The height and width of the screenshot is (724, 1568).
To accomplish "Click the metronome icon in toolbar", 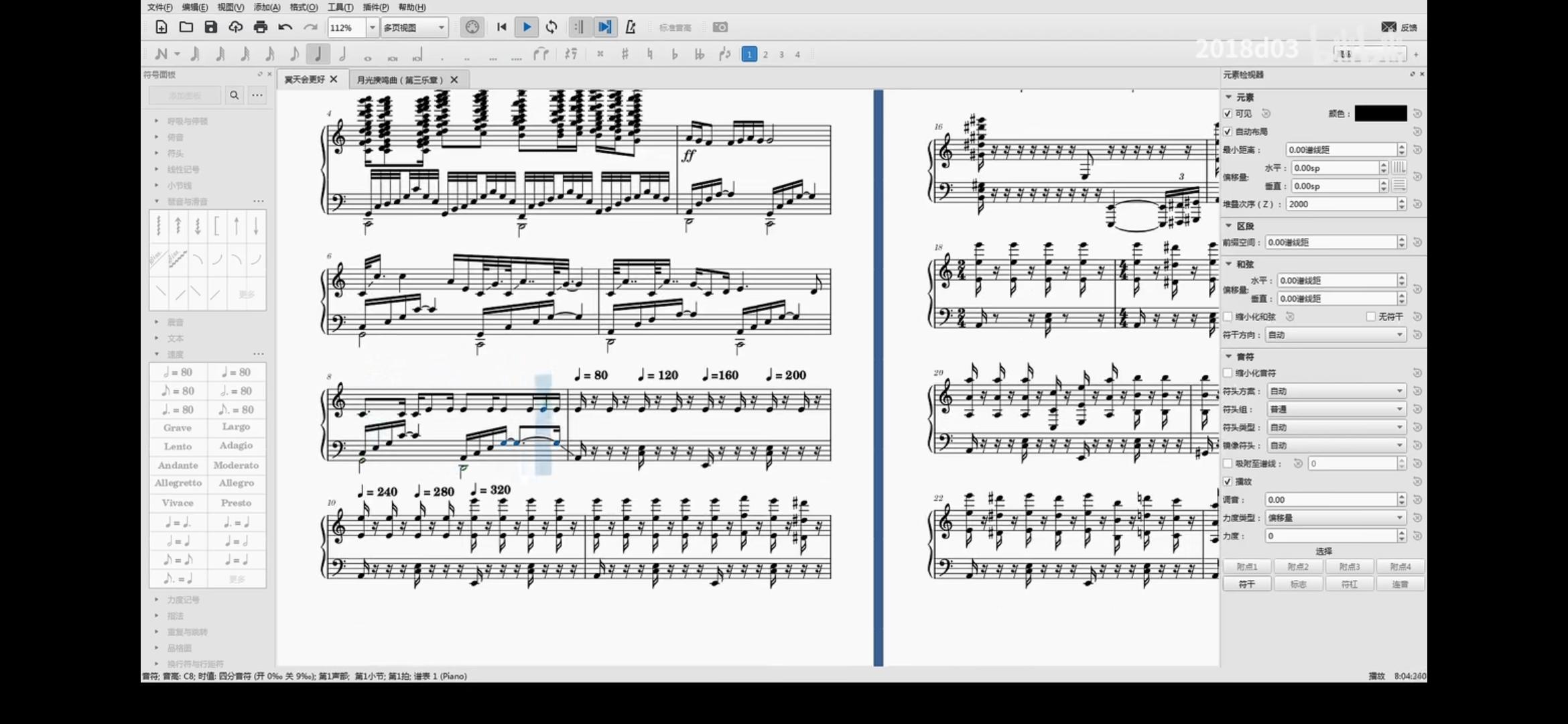I will (631, 27).
